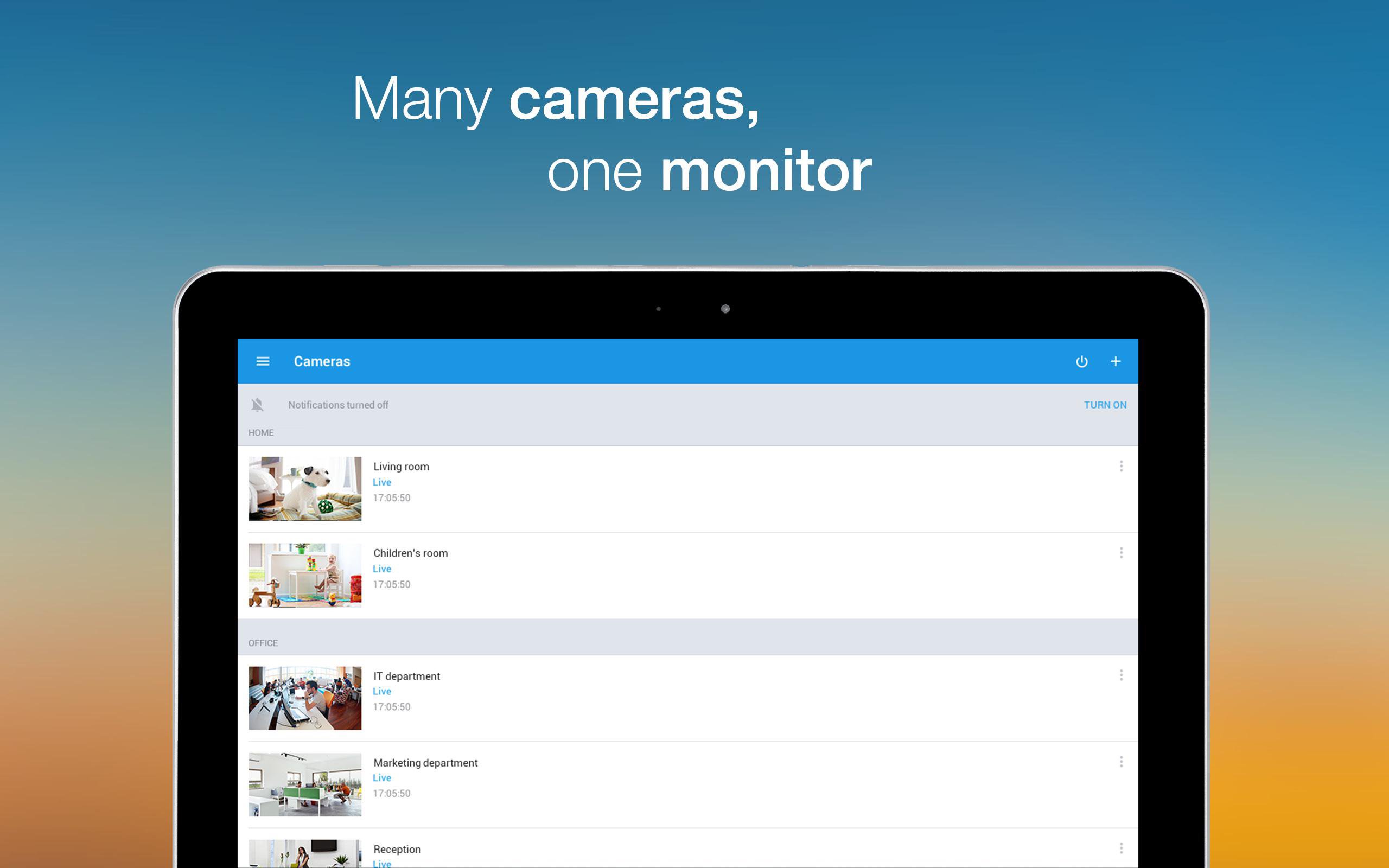Screen dimensions: 1389x868
Task: Click the muted notifications bell icon
Action: (x=257, y=405)
